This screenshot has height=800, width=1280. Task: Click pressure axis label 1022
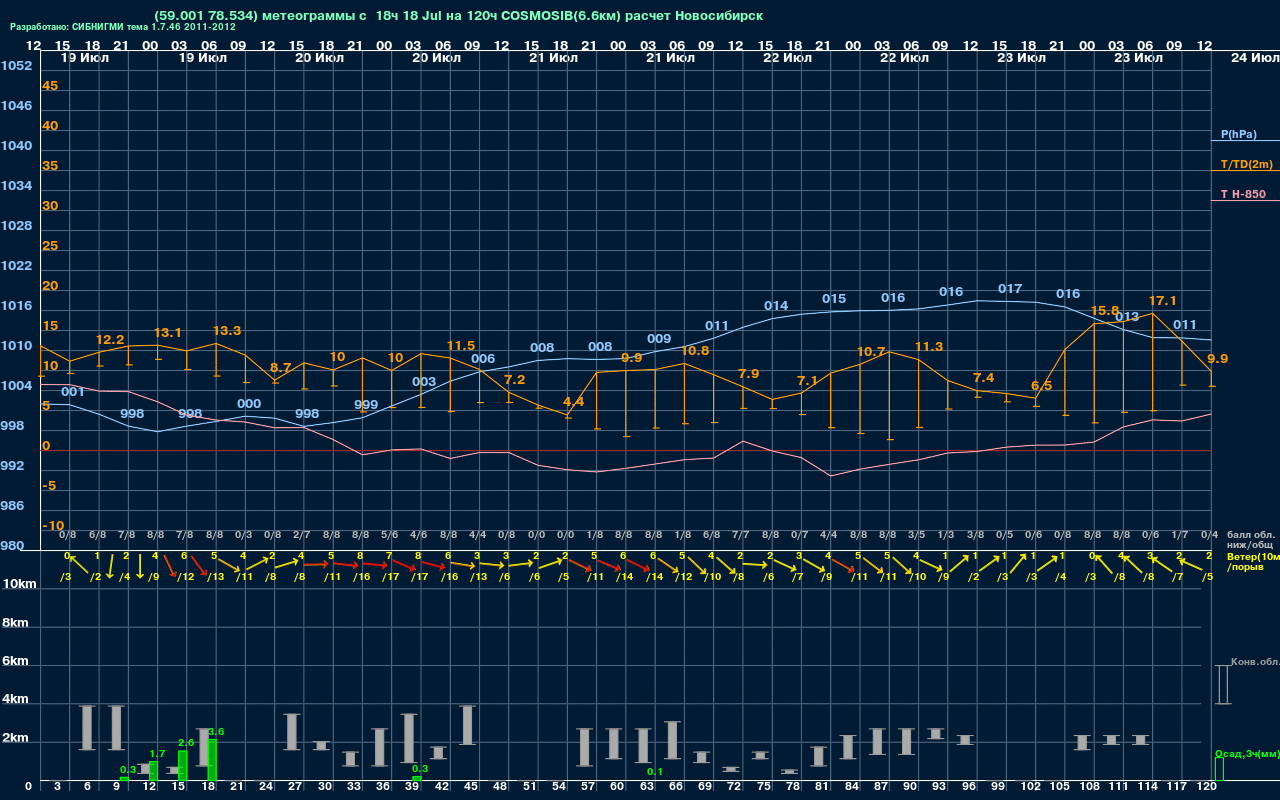pyautogui.click(x=16, y=266)
